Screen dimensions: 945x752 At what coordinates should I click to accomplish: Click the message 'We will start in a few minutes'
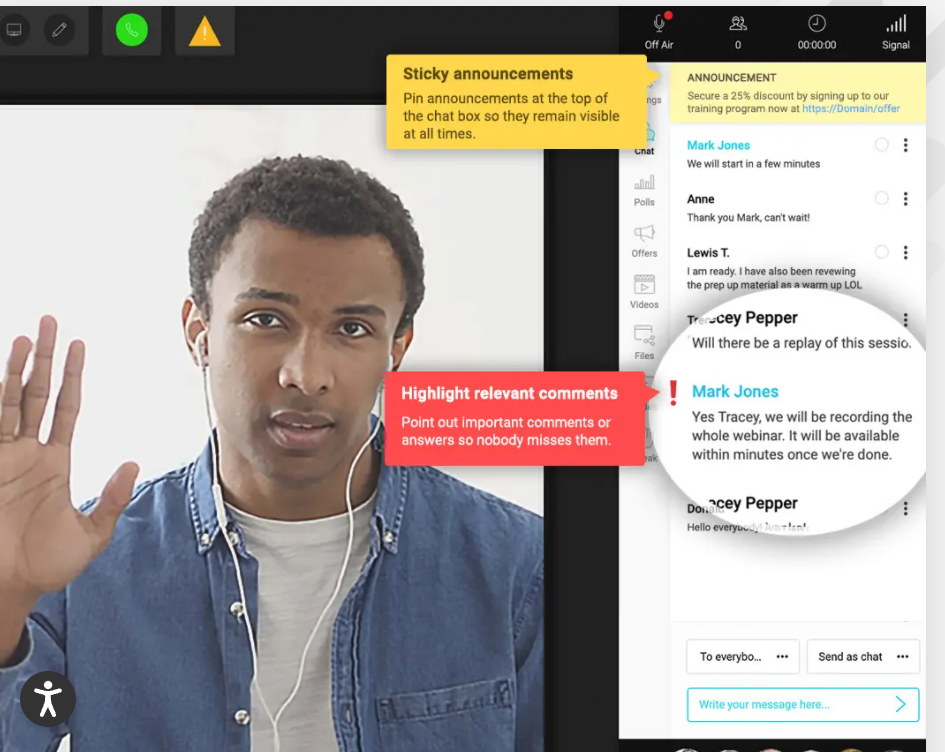tap(753, 164)
